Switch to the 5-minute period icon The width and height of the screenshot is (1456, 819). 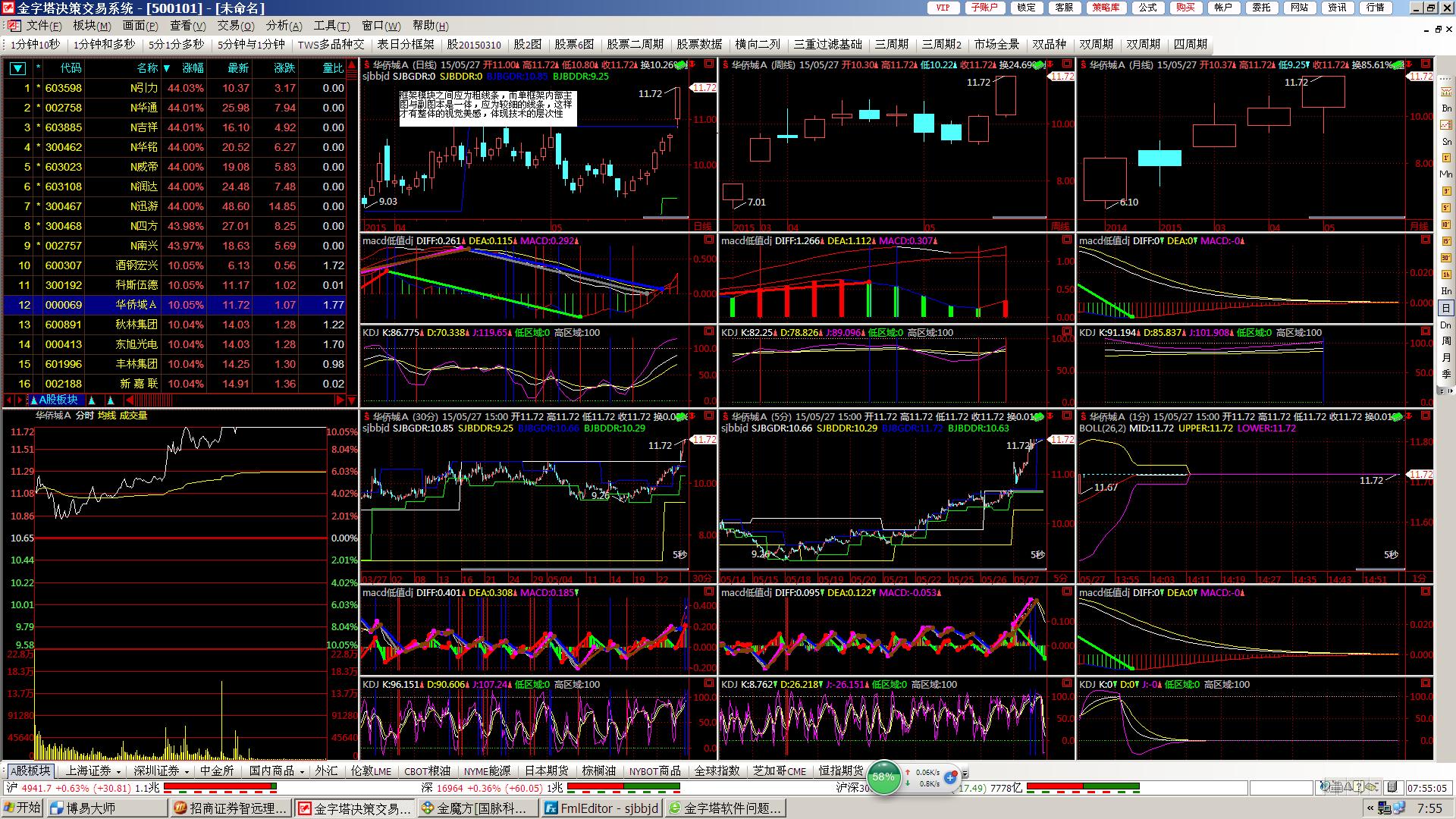pyautogui.click(x=1446, y=208)
